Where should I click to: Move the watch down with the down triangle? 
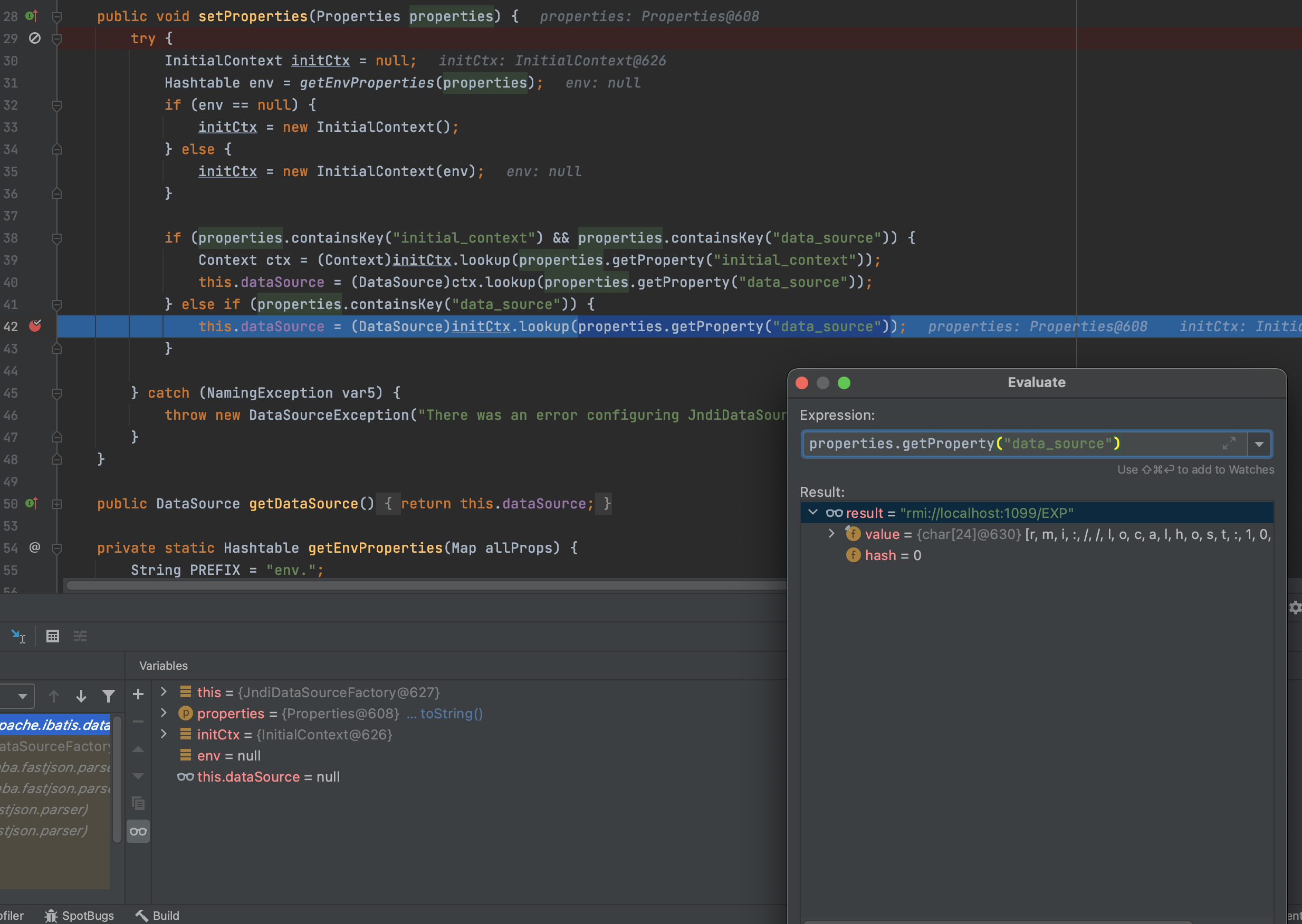coord(138,776)
